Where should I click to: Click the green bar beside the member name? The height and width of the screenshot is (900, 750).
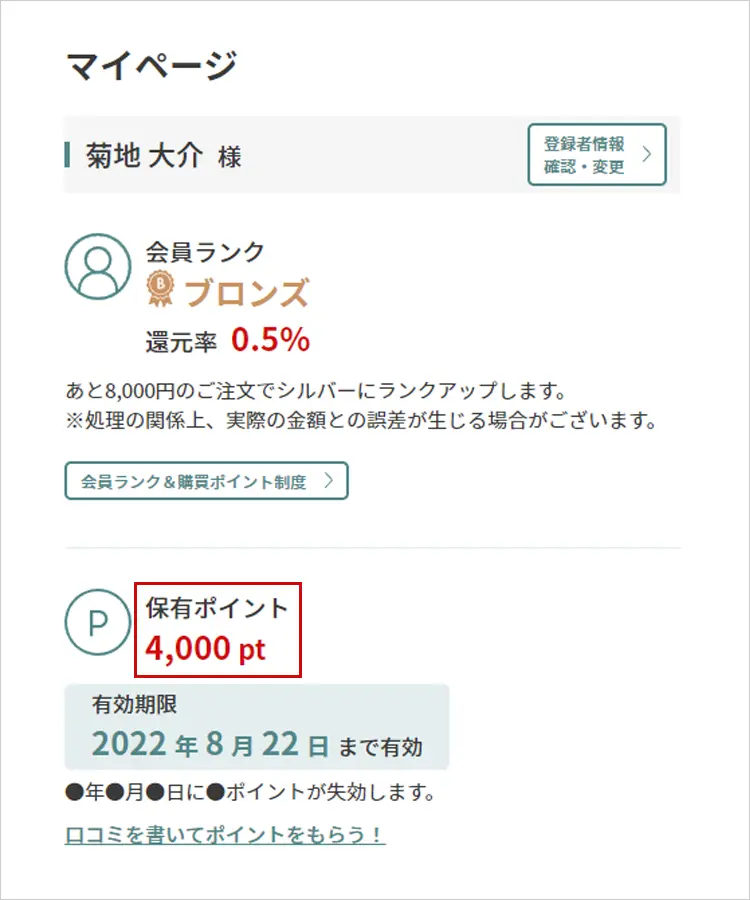67,155
